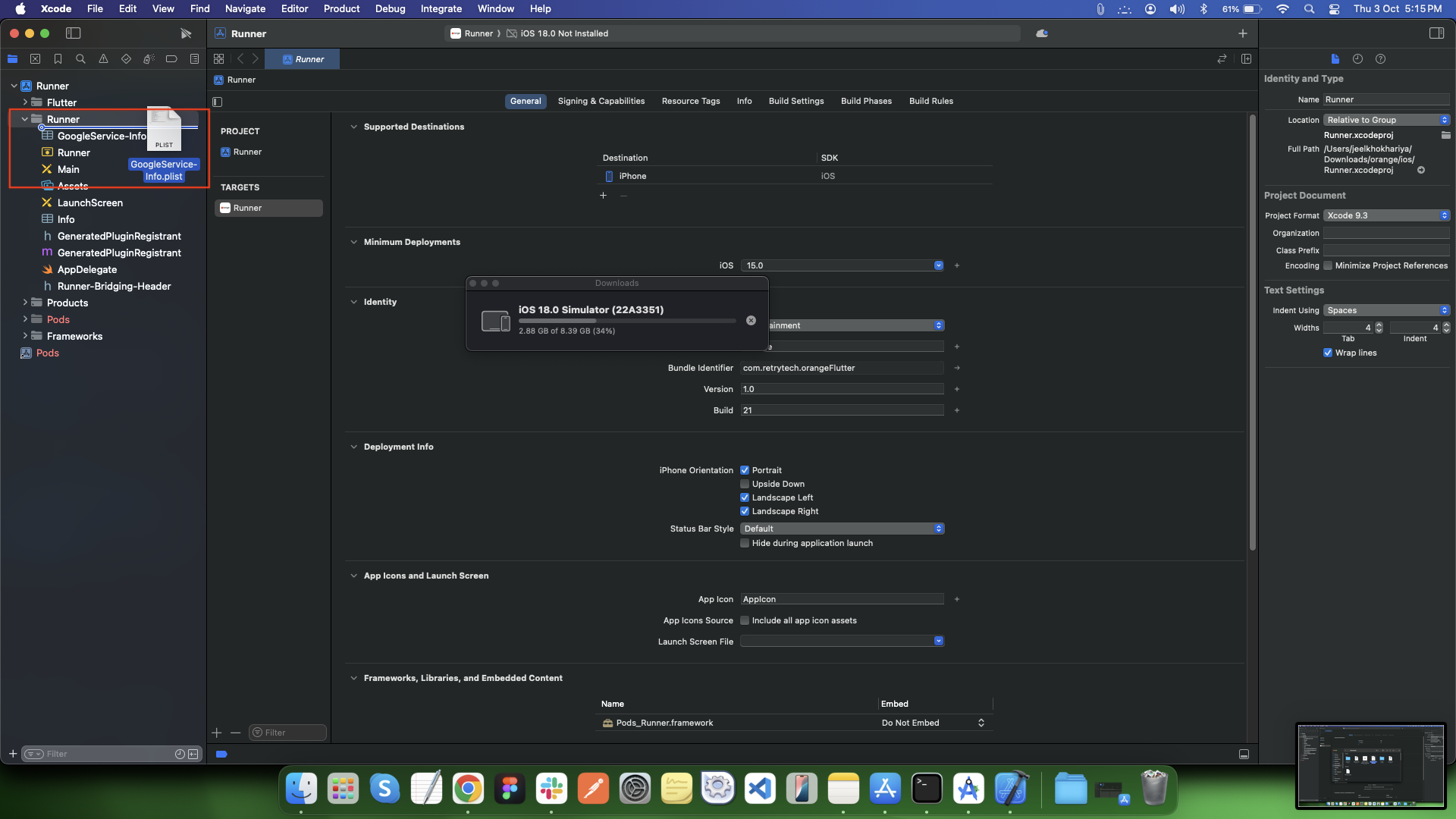The height and width of the screenshot is (819, 1456).
Task: Switch to Build Settings tab
Action: [x=795, y=101]
